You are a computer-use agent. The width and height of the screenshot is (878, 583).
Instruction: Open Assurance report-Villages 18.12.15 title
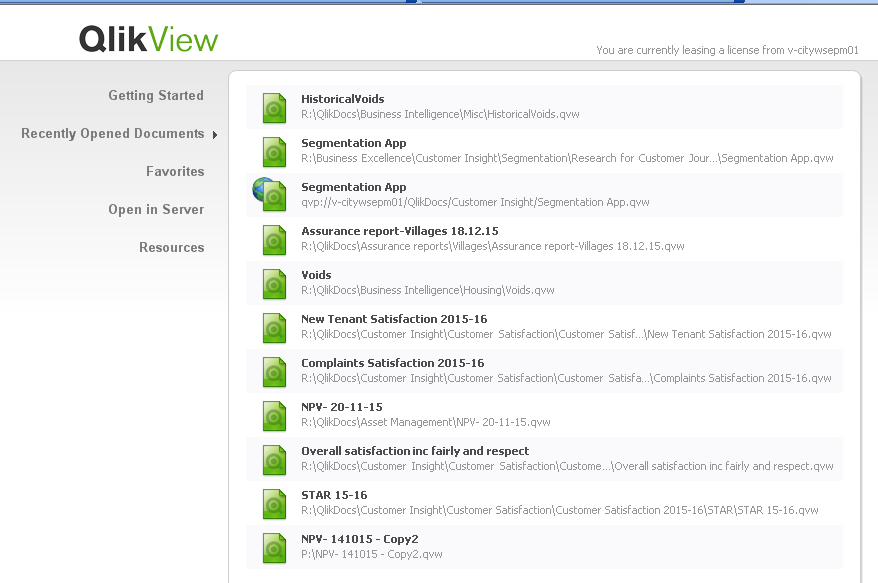click(400, 231)
